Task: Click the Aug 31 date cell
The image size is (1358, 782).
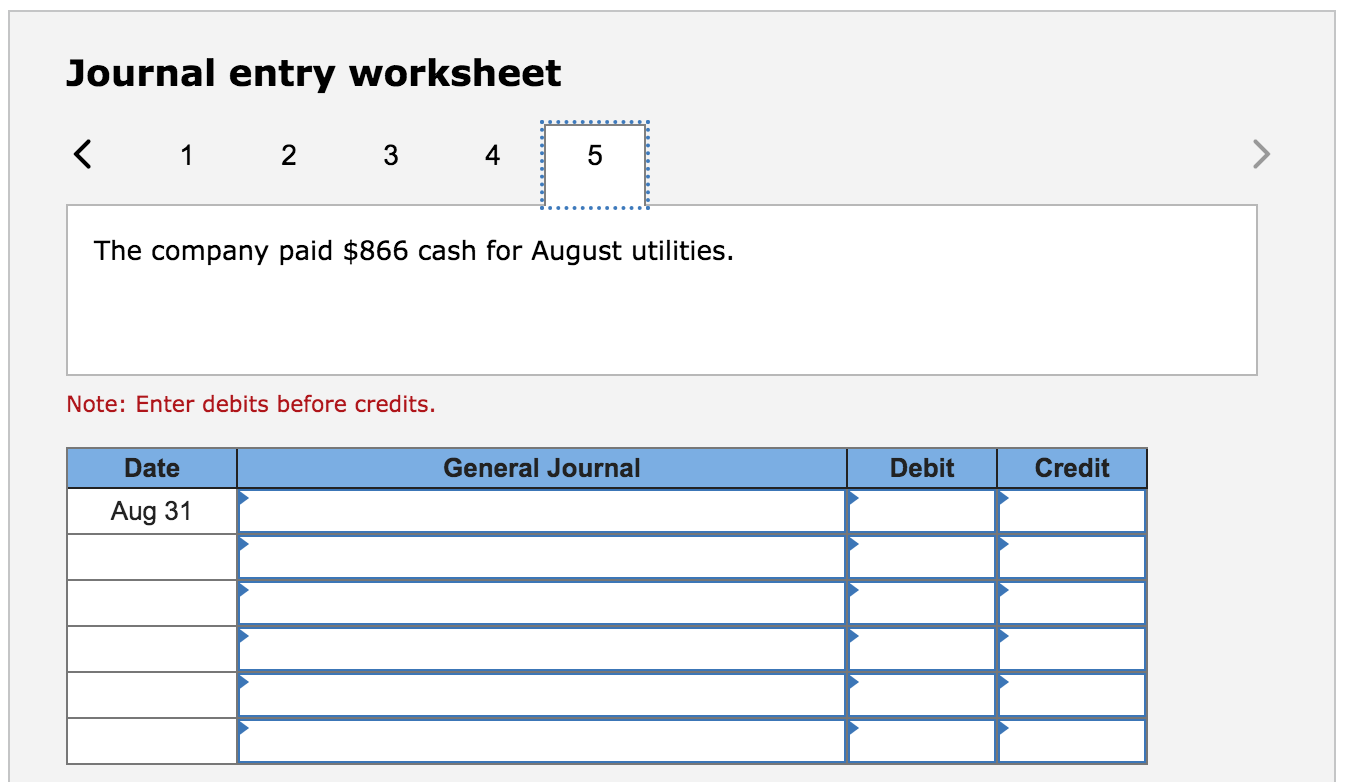Action: point(150,511)
